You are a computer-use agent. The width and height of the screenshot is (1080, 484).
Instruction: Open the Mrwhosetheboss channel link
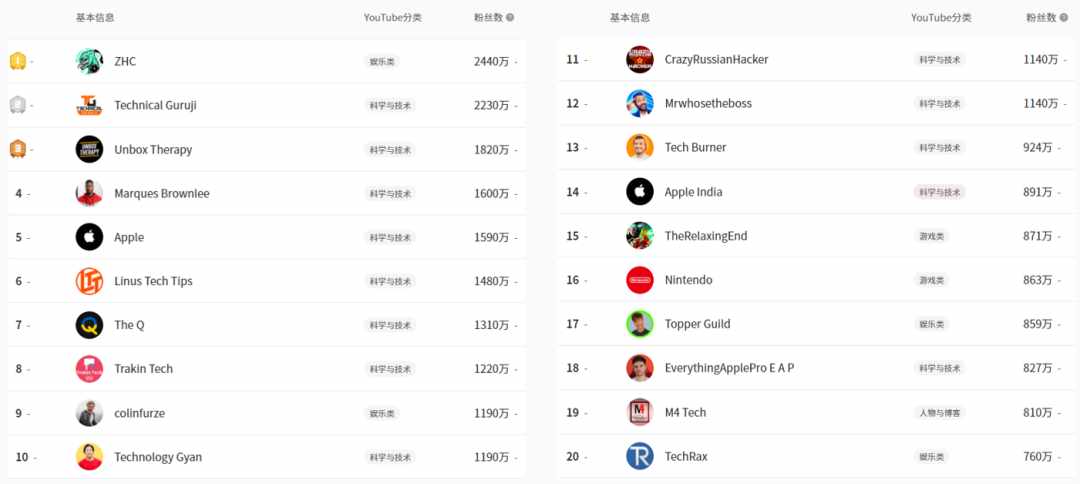click(x=708, y=103)
